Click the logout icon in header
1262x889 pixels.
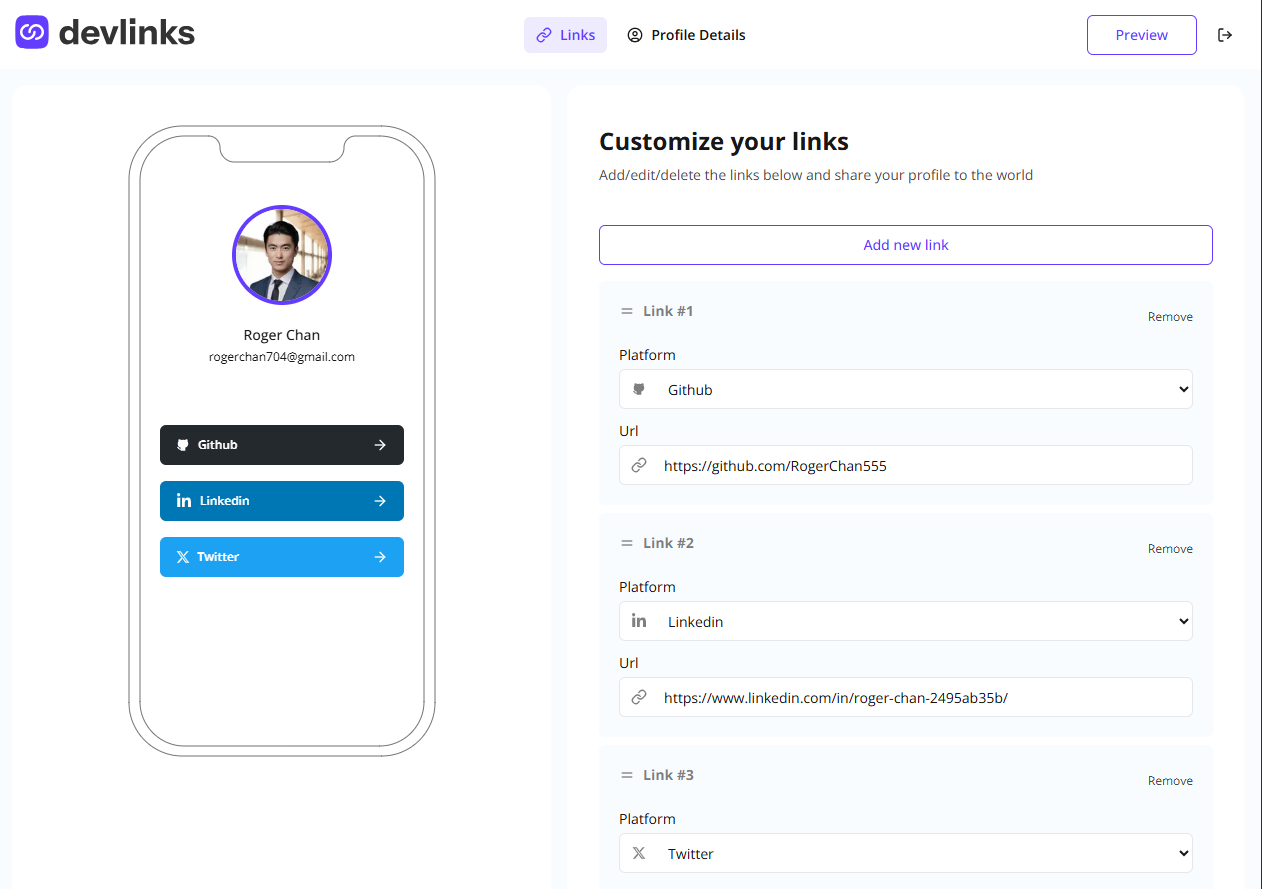click(x=1225, y=35)
